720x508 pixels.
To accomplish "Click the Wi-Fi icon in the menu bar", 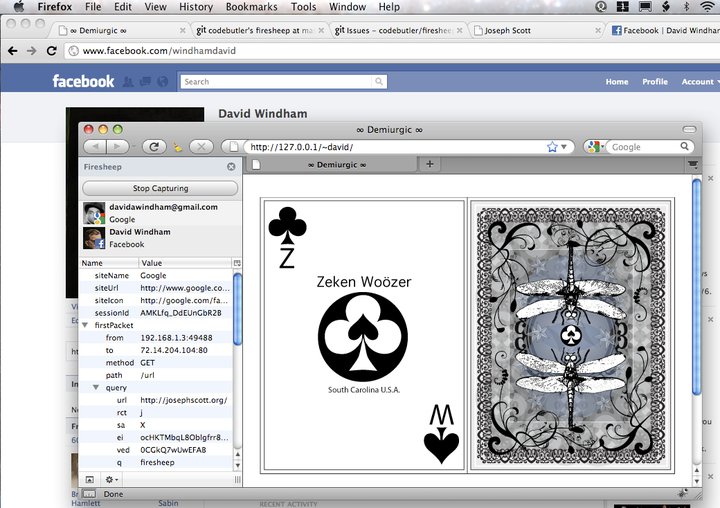I will coord(708,6).
